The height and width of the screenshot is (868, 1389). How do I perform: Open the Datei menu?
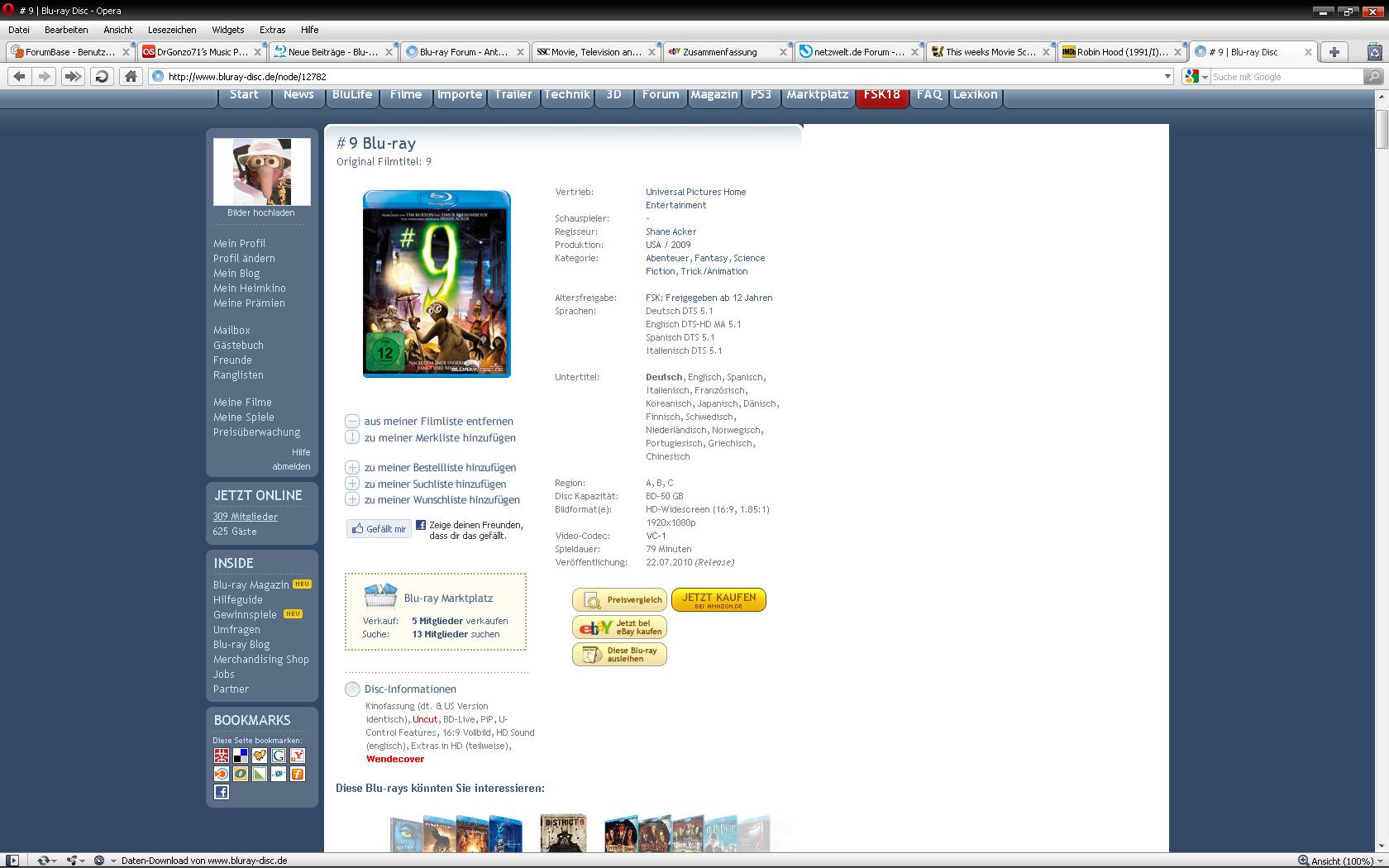19,30
